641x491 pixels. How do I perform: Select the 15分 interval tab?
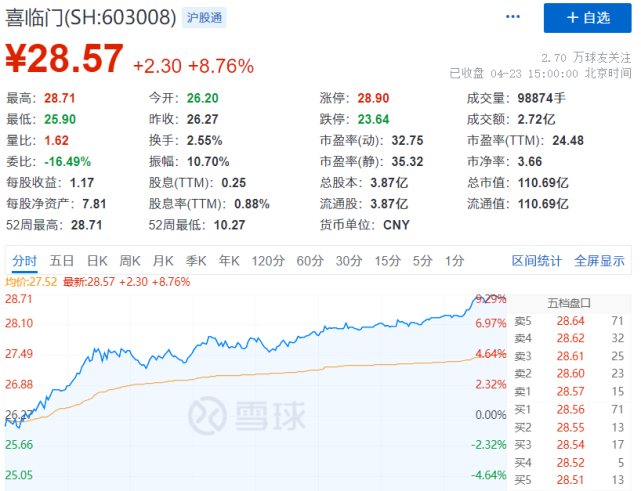tap(387, 260)
